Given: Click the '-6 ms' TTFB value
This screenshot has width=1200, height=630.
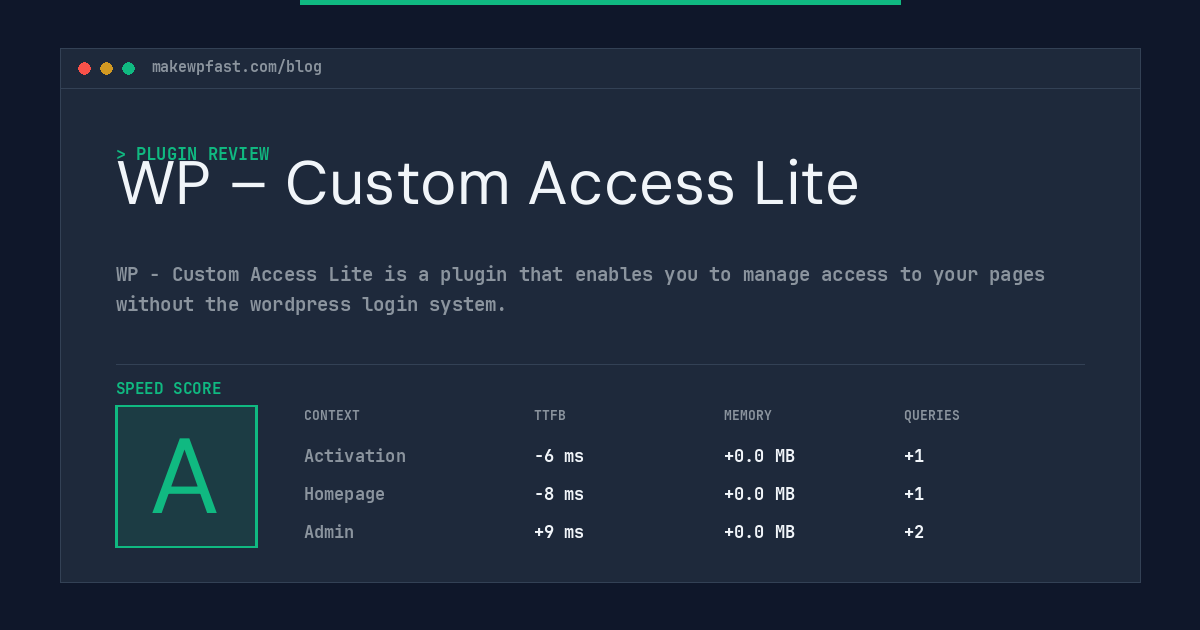Looking at the screenshot, I should click(559, 456).
